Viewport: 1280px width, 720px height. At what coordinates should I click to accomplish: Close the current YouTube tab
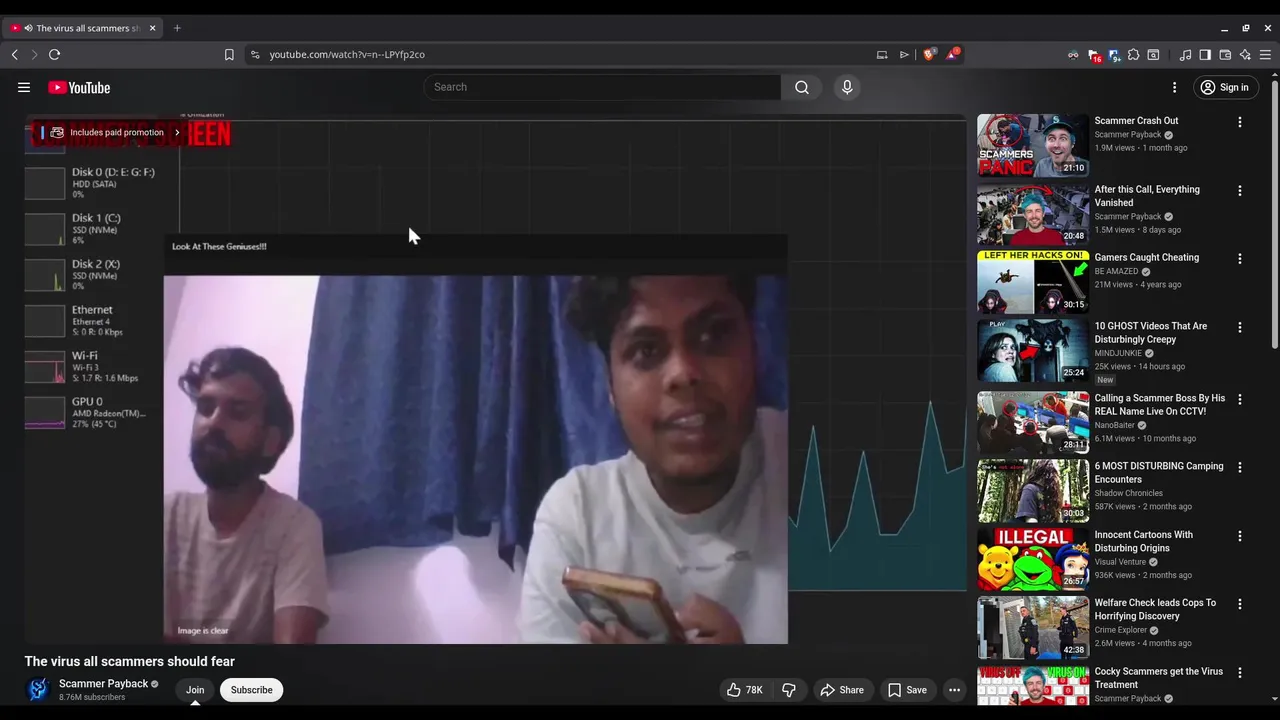[x=152, y=28]
